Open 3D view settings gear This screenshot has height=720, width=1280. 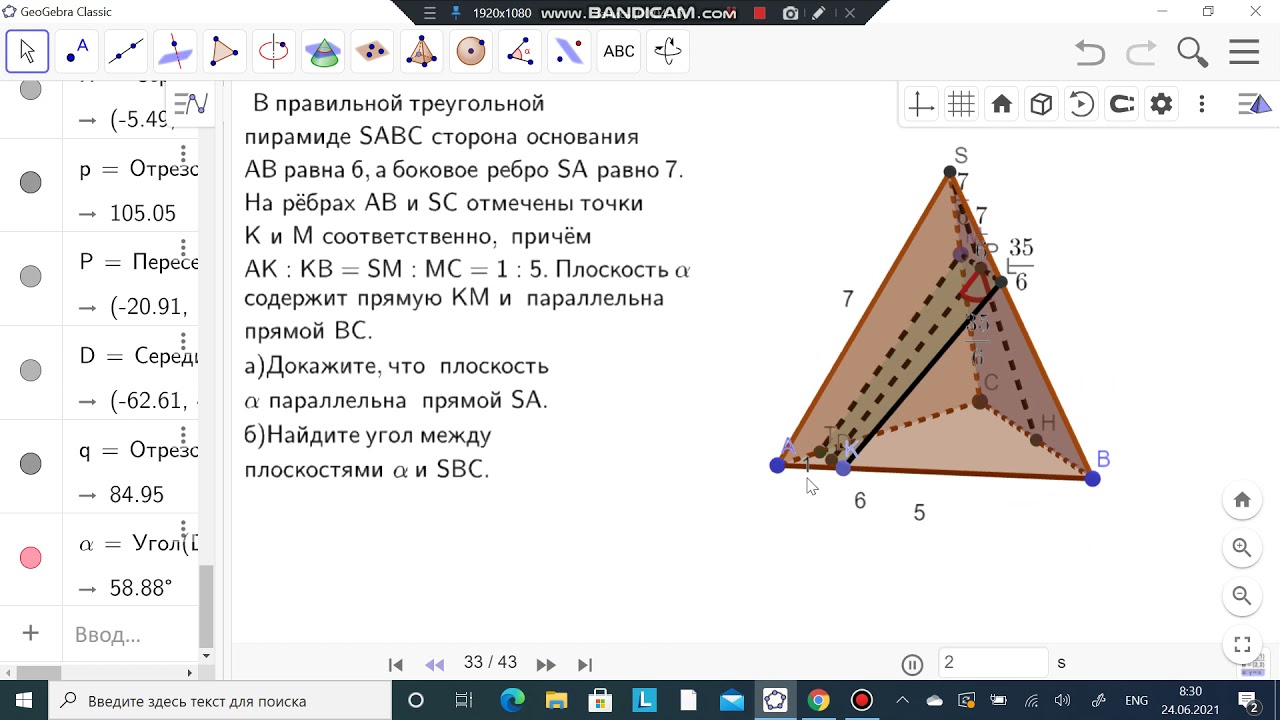(x=1161, y=104)
